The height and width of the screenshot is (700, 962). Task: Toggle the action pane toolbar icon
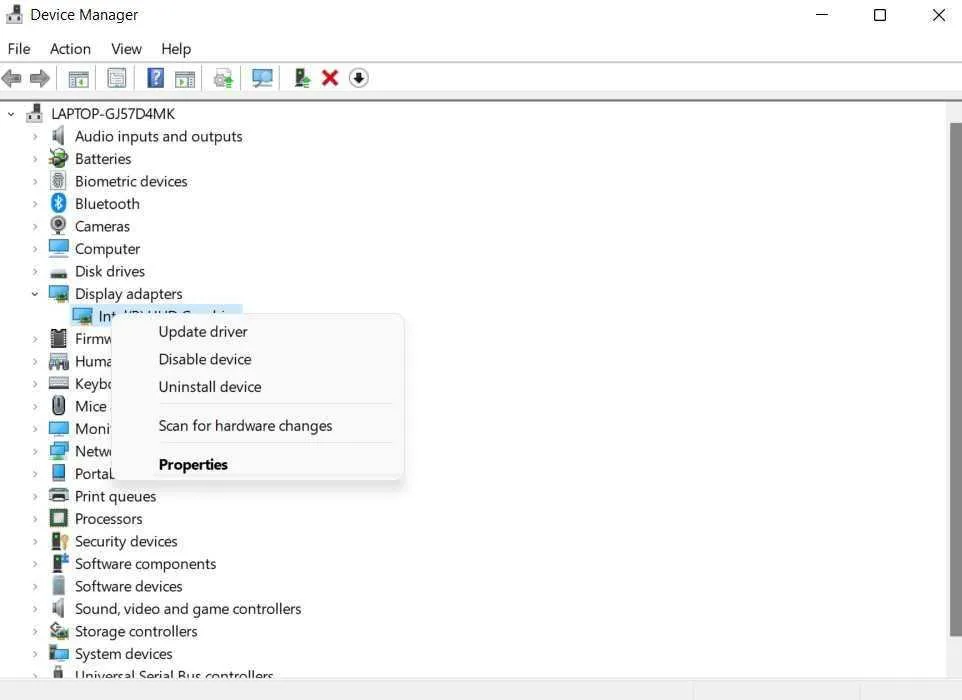(x=185, y=79)
